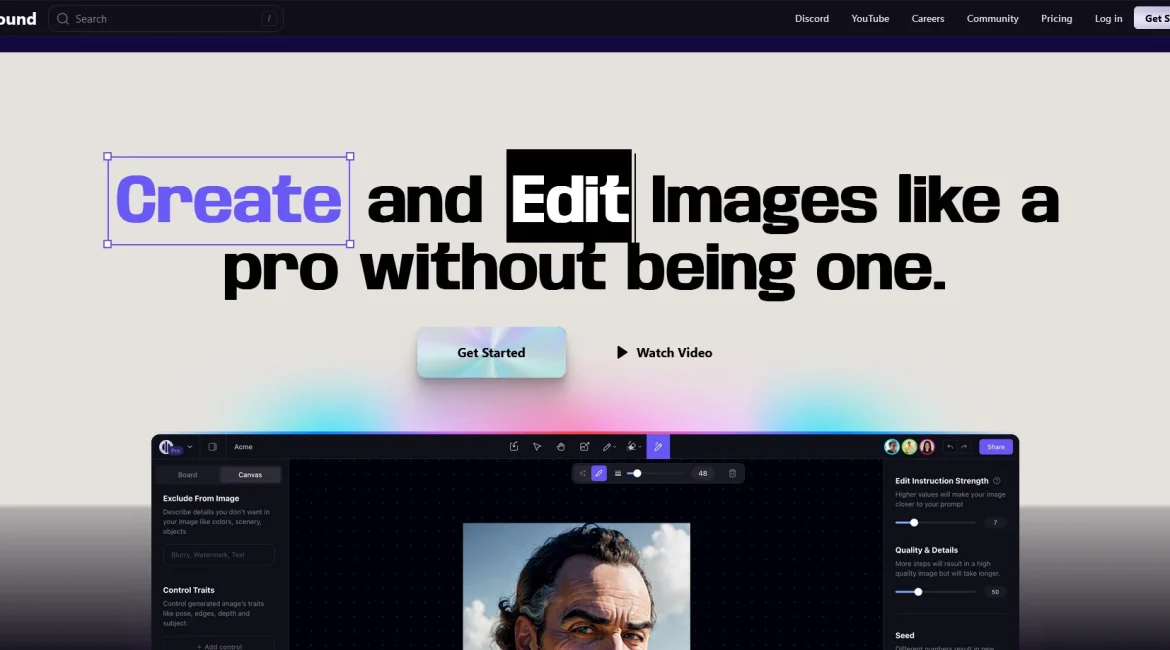Click the Control Traits heading
The height and width of the screenshot is (650, 1170).
[x=189, y=590]
